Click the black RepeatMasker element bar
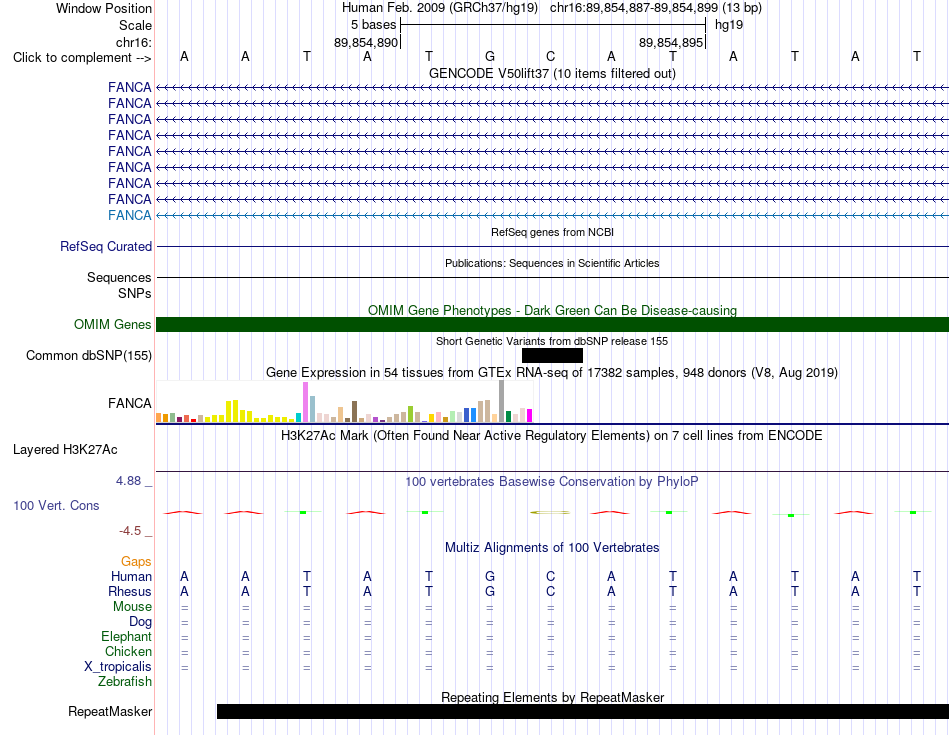Image resolution: width=950 pixels, height=735 pixels. coord(583,711)
